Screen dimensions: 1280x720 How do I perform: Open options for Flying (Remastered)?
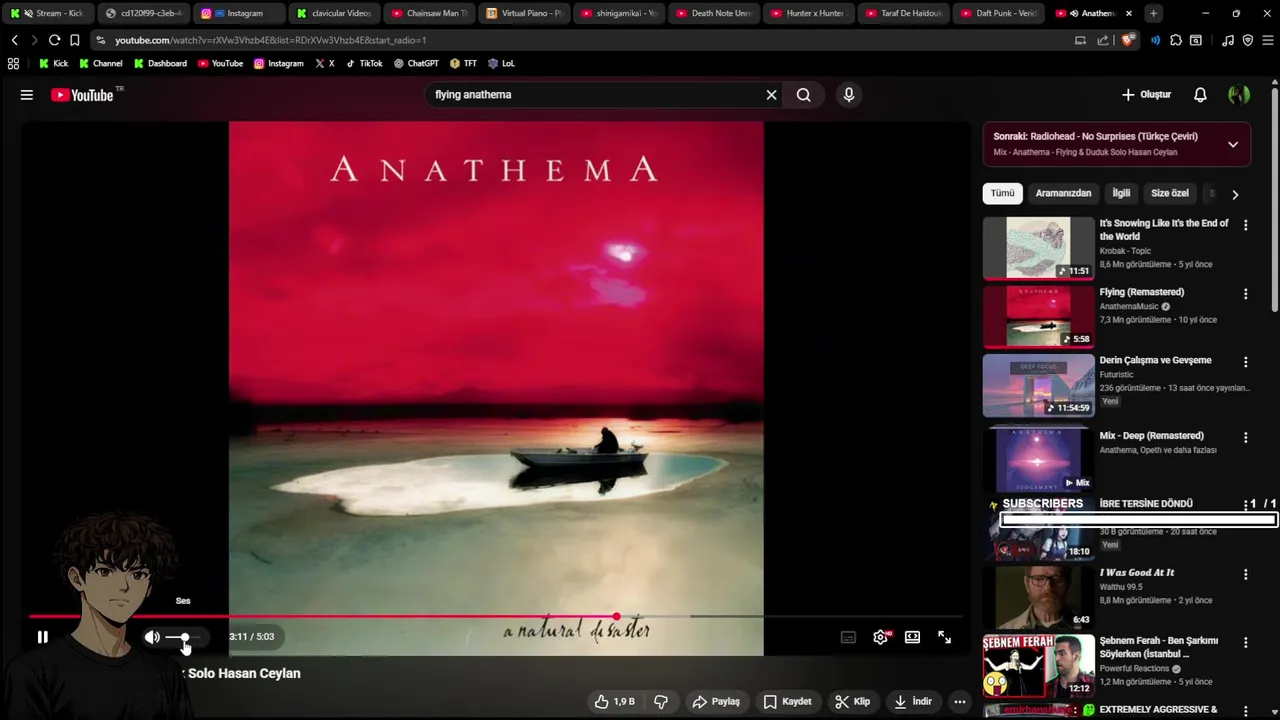click(1245, 294)
